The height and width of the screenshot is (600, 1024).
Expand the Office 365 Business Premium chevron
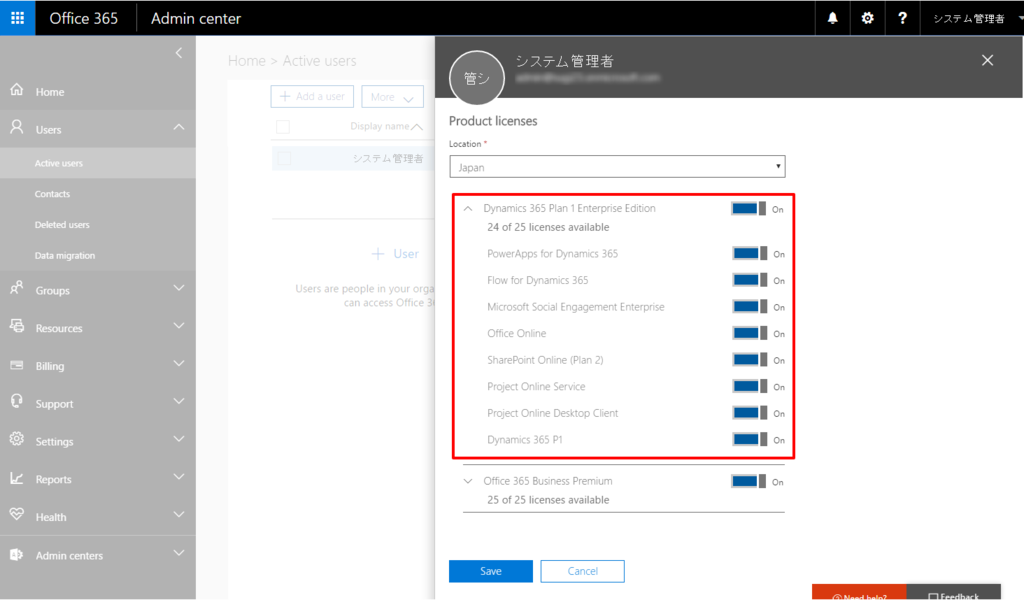coord(468,481)
